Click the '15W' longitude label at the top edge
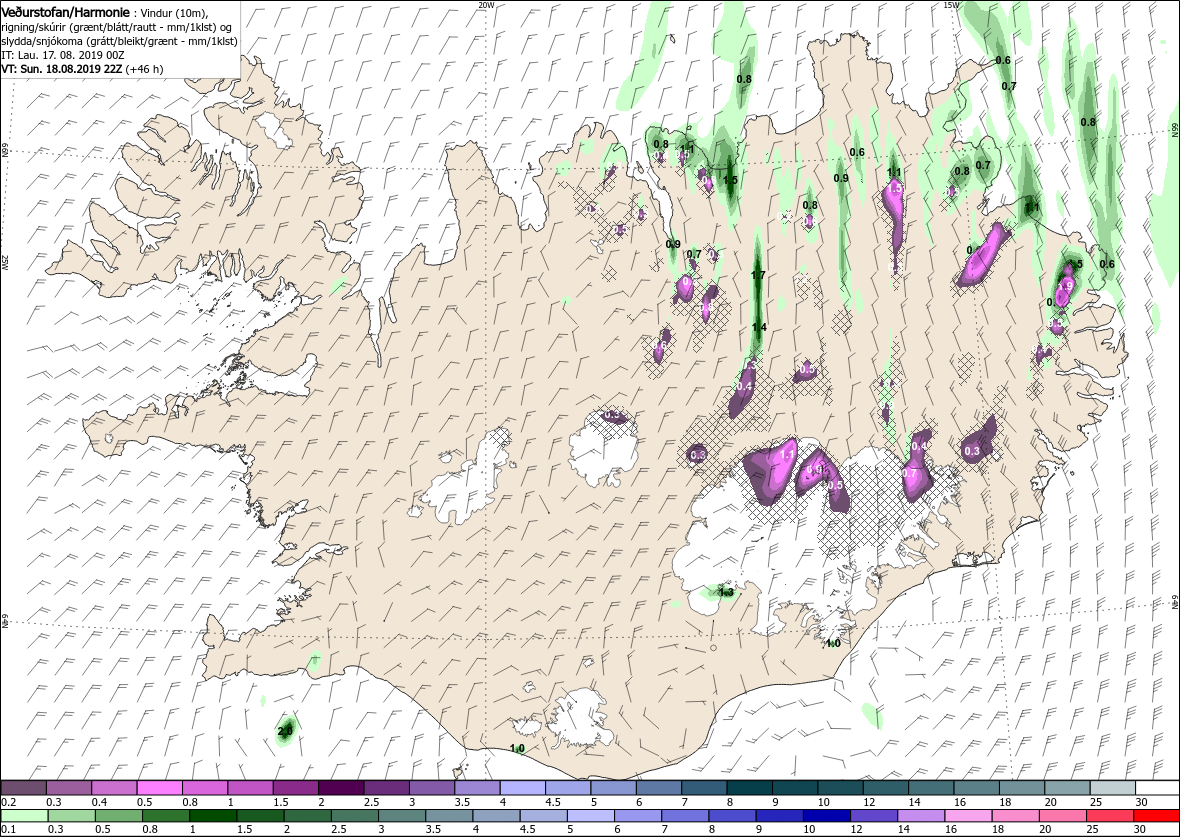1180x837 pixels. pos(950,5)
